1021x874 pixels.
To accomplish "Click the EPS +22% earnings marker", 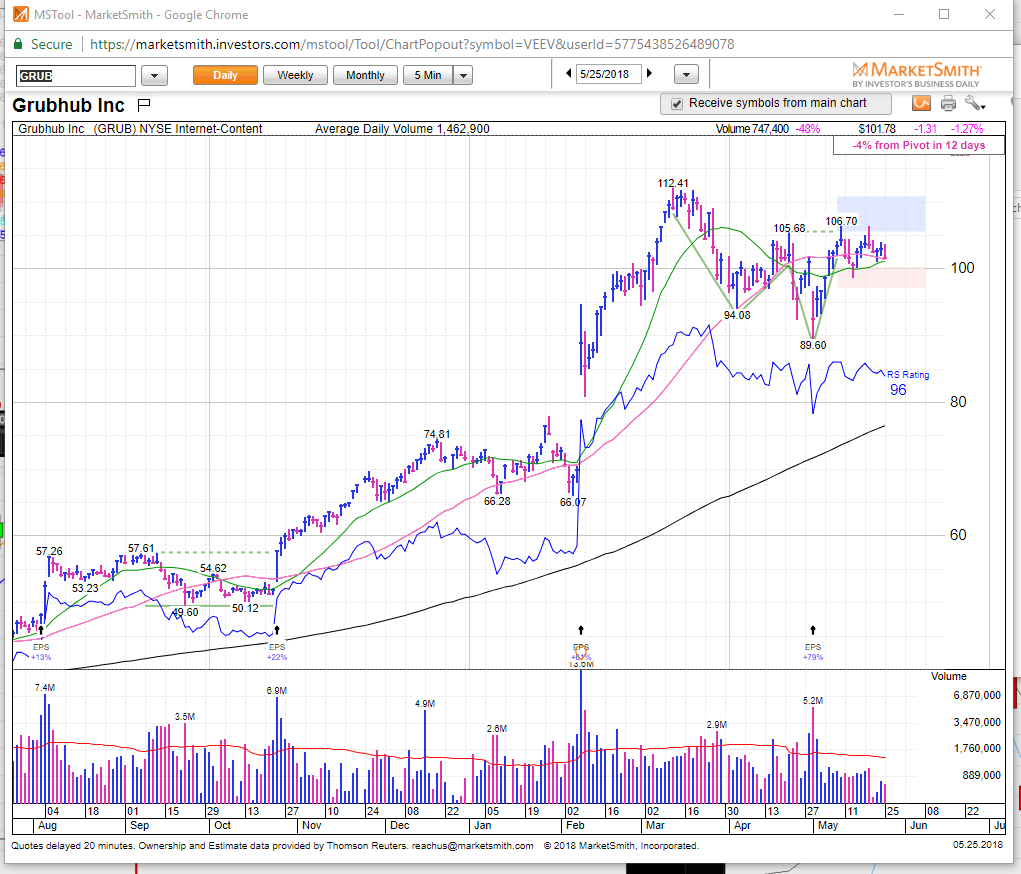I will [x=277, y=651].
